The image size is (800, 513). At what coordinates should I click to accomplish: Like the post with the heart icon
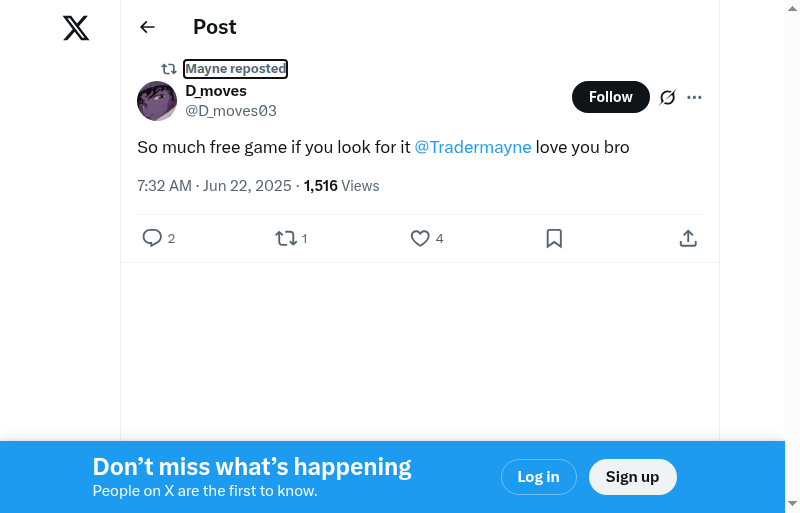tap(420, 238)
